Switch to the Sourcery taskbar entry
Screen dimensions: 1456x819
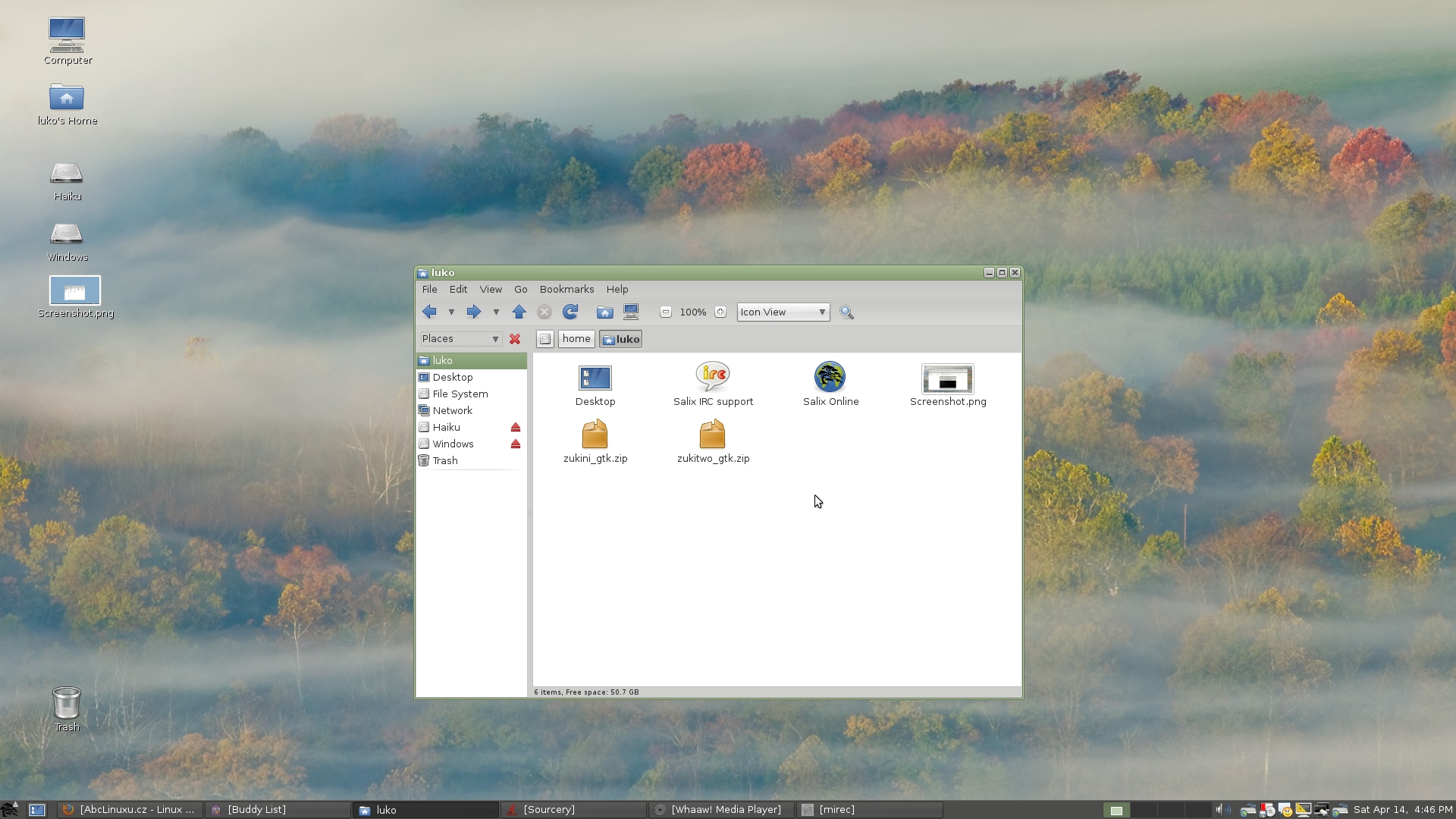tap(574, 810)
